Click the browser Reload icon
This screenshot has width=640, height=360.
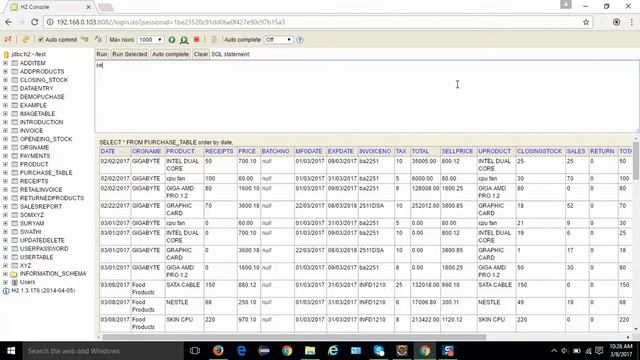pyautogui.click(x=35, y=22)
